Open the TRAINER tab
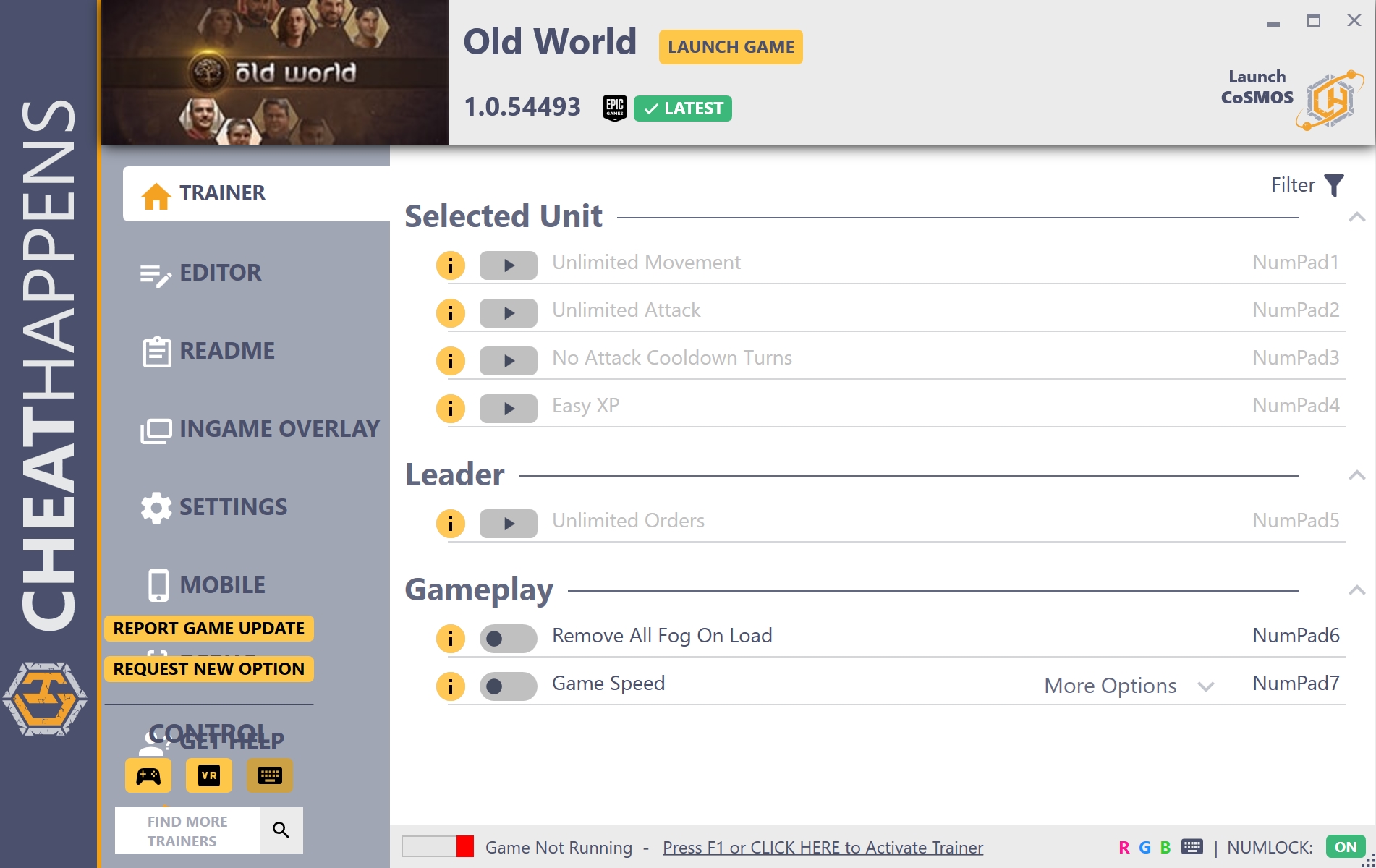1376x868 pixels. pos(256,194)
